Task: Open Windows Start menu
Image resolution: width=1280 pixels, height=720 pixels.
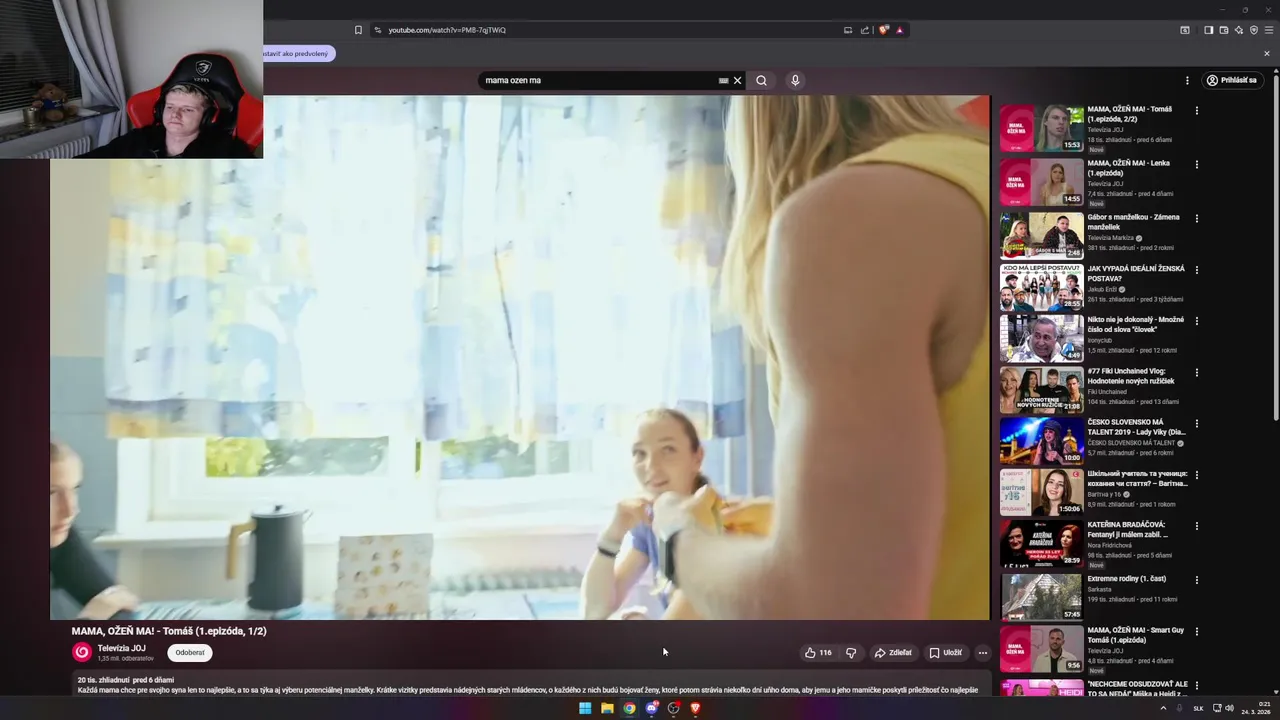Action: pos(585,708)
